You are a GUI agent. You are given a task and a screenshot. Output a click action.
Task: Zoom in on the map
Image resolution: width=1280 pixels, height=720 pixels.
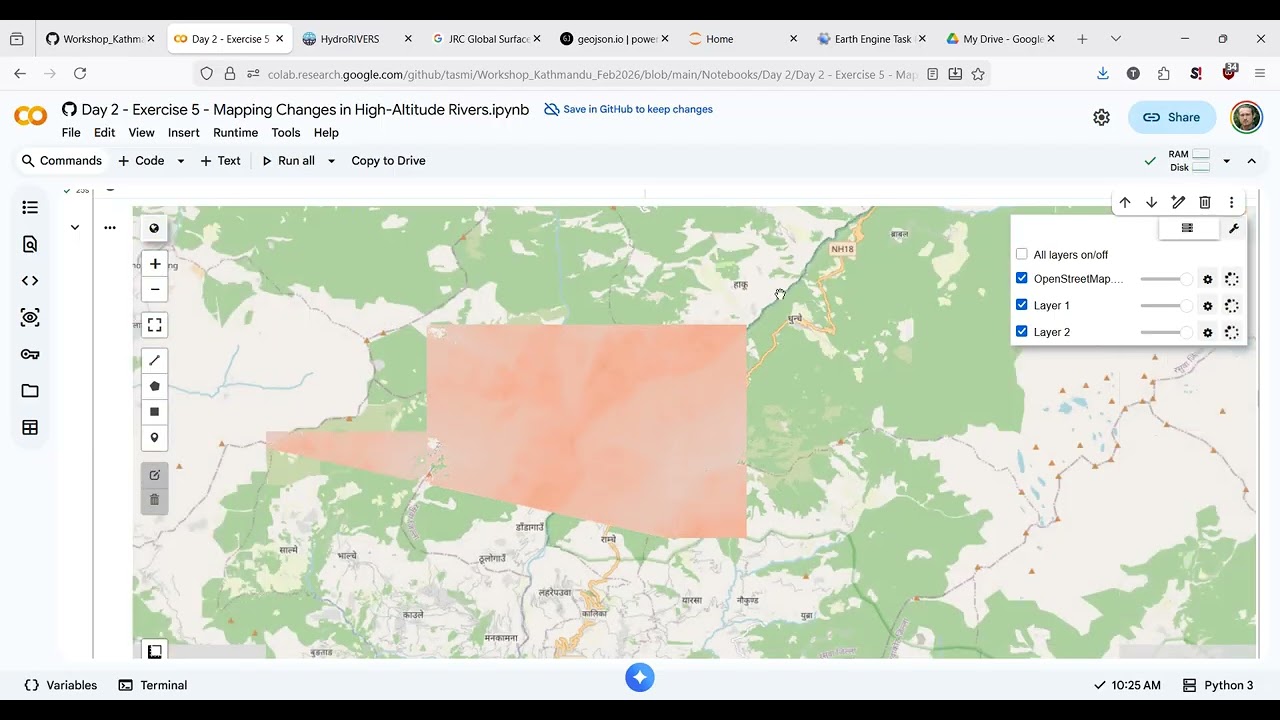(154, 264)
